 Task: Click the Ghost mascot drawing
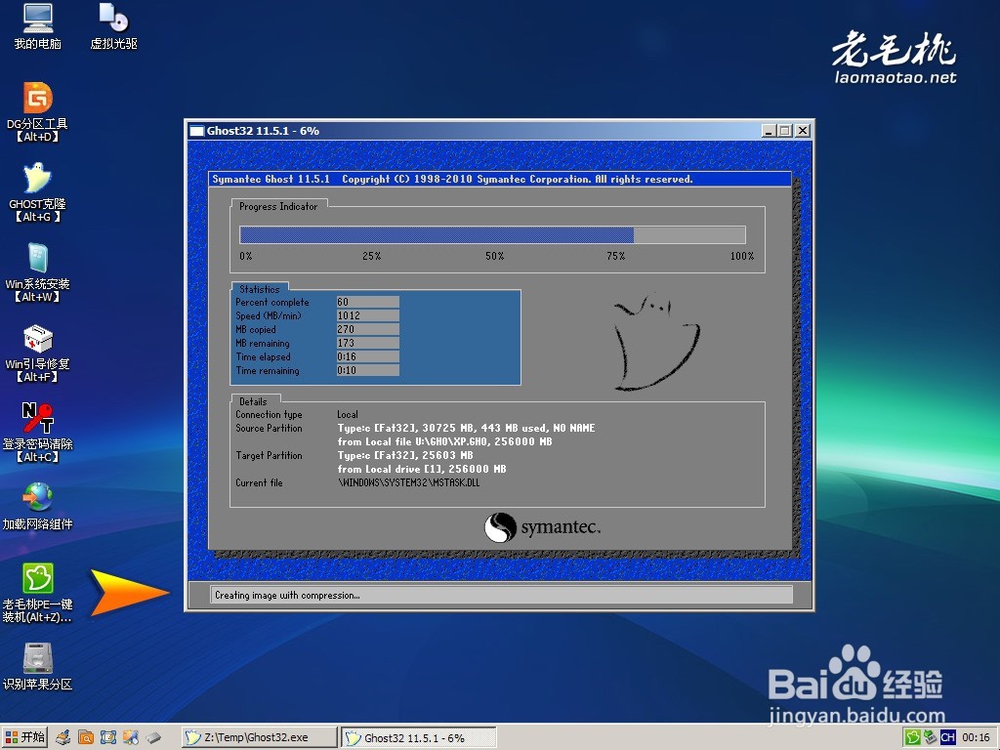tap(656, 342)
